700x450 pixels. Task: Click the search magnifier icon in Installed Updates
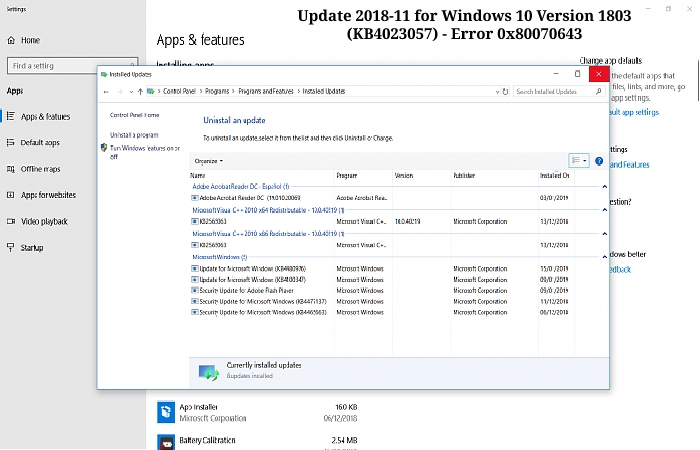599,91
